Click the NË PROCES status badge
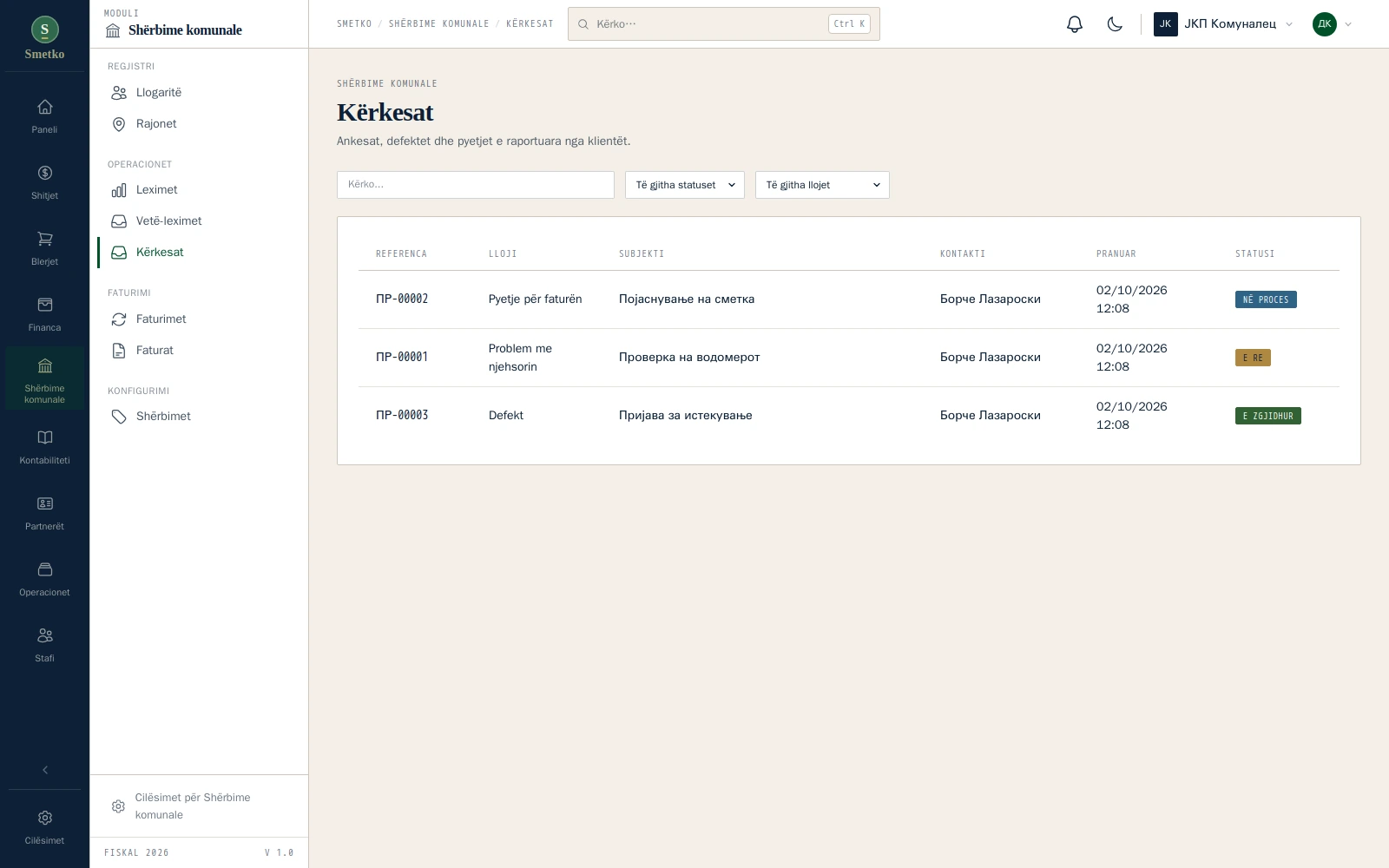This screenshot has height=868, width=1389. [x=1266, y=299]
